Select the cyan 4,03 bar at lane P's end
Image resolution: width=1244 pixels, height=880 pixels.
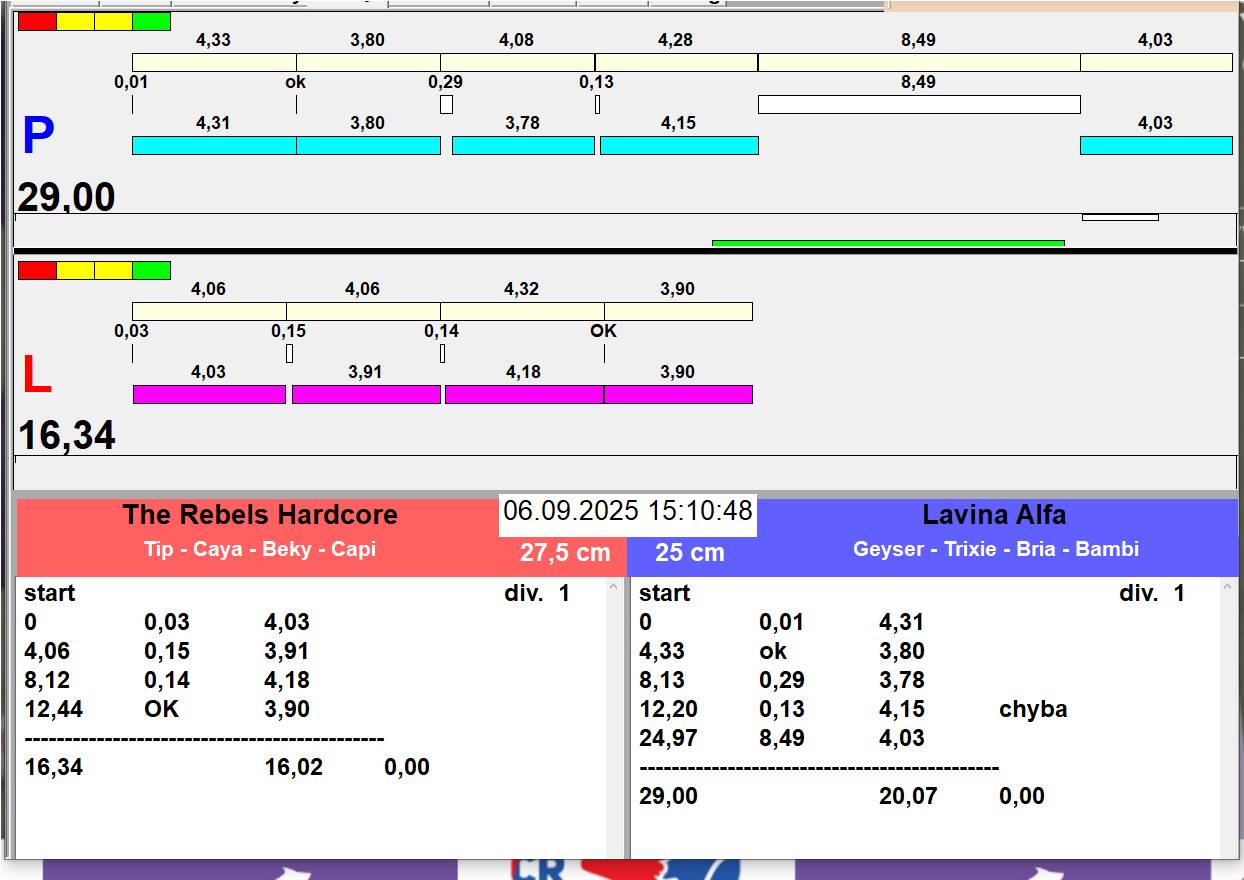pos(1156,145)
